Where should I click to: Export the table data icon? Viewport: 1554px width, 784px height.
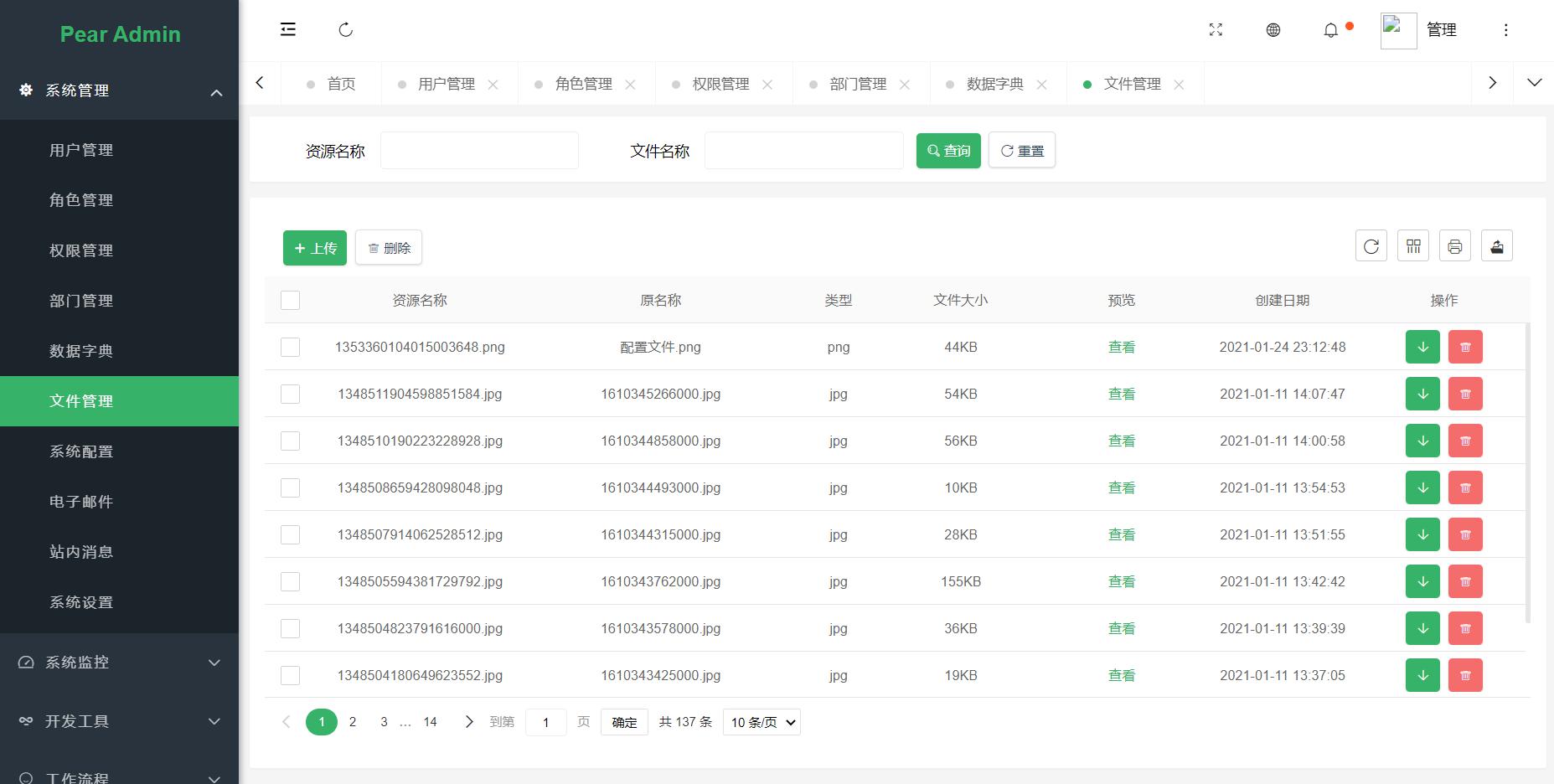(x=1496, y=246)
